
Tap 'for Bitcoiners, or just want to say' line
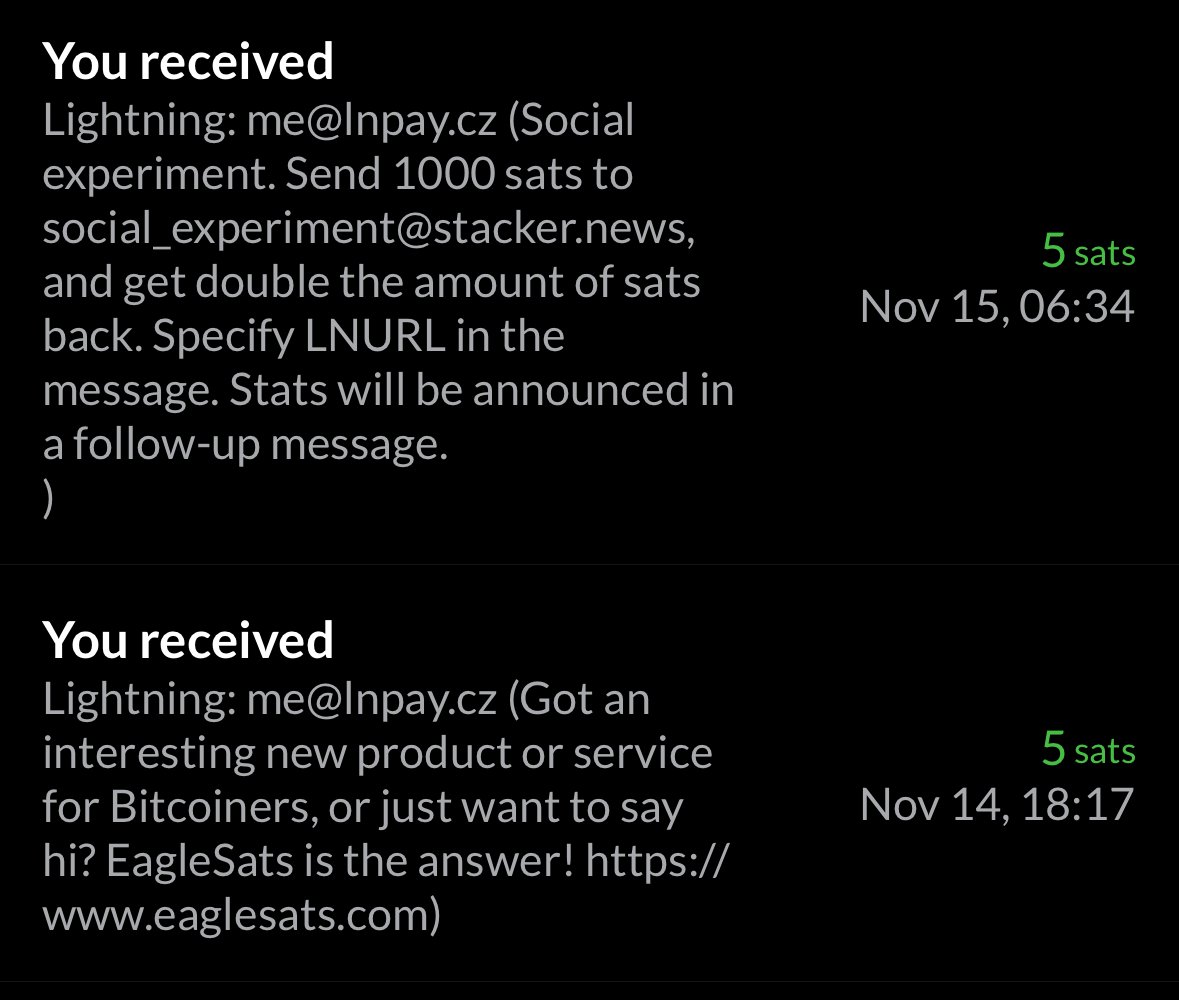coord(362,808)
